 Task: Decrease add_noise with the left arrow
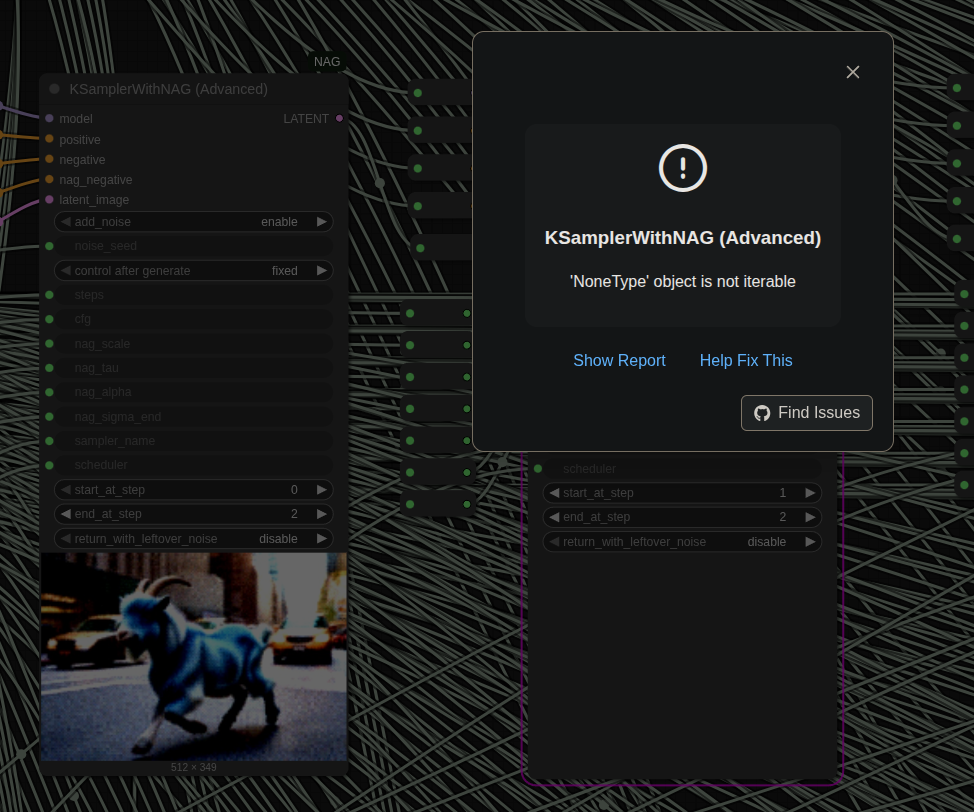pyautogui.click(x=65, y=222)
